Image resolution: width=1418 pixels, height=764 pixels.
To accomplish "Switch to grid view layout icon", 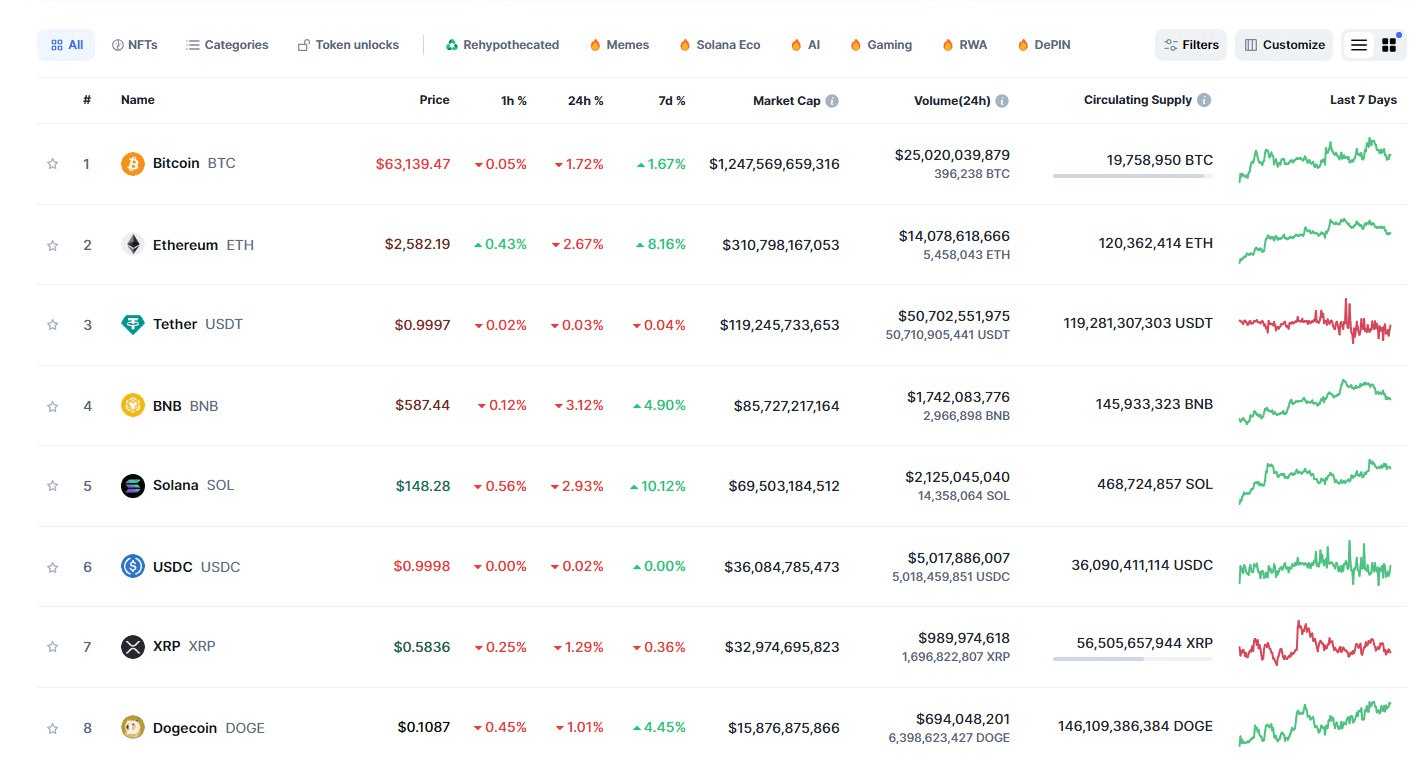I will pos(1389,45).
